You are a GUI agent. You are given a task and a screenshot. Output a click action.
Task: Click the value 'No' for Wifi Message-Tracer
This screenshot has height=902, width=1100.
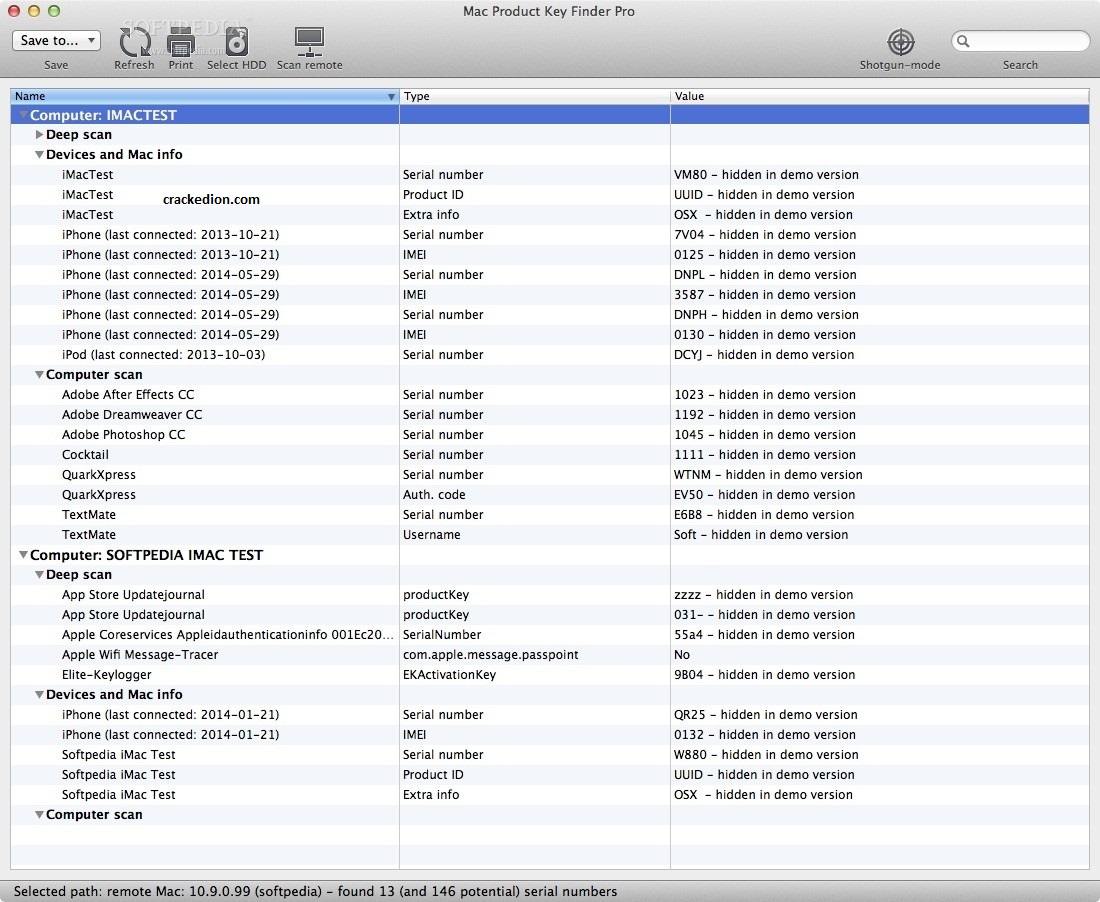(x=682, y=654)
